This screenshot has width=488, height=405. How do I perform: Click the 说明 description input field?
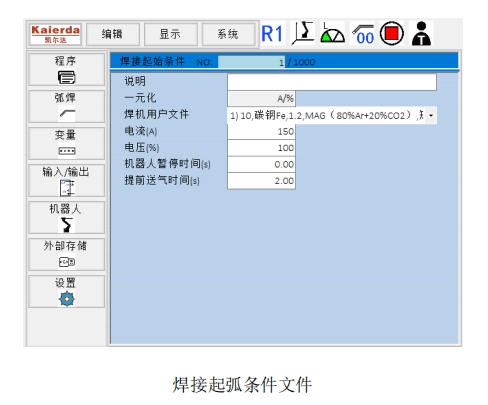(332, 82)
